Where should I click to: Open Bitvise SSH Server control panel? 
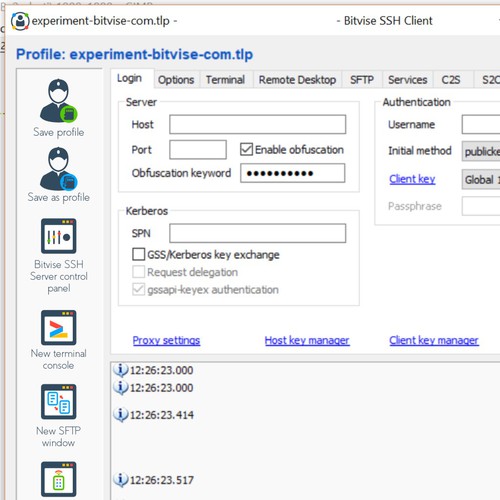[x=59, y=236]
